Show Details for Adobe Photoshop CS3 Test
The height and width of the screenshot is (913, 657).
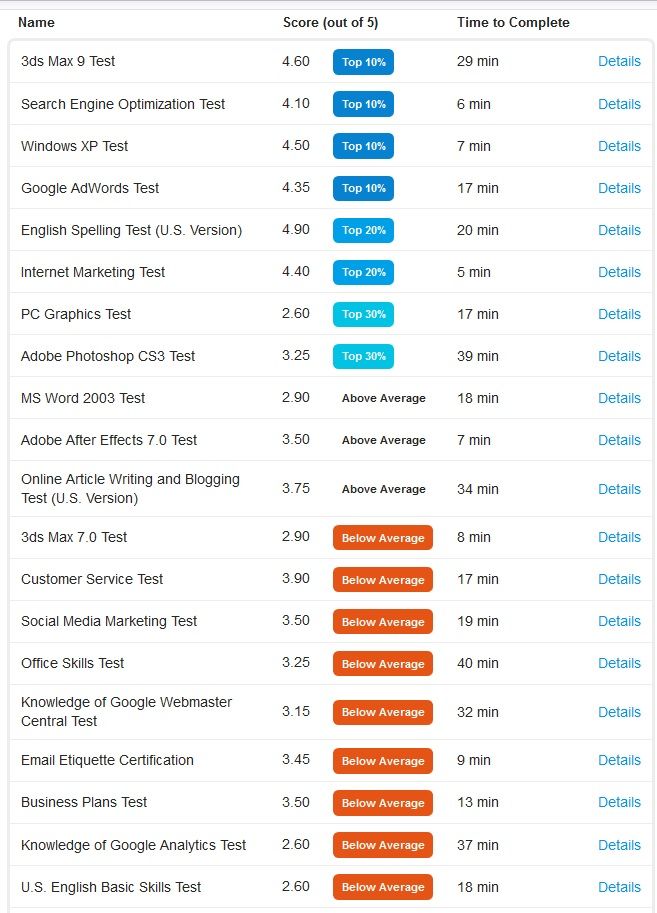(619, 356)
